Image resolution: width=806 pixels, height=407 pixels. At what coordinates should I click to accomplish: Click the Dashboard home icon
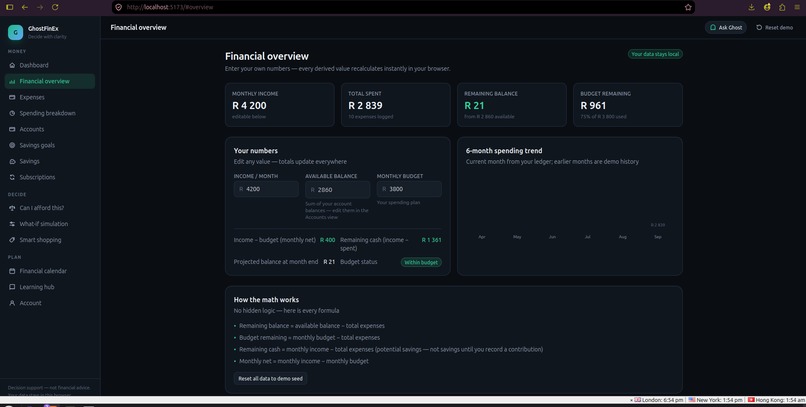click(x=12, y=65)
